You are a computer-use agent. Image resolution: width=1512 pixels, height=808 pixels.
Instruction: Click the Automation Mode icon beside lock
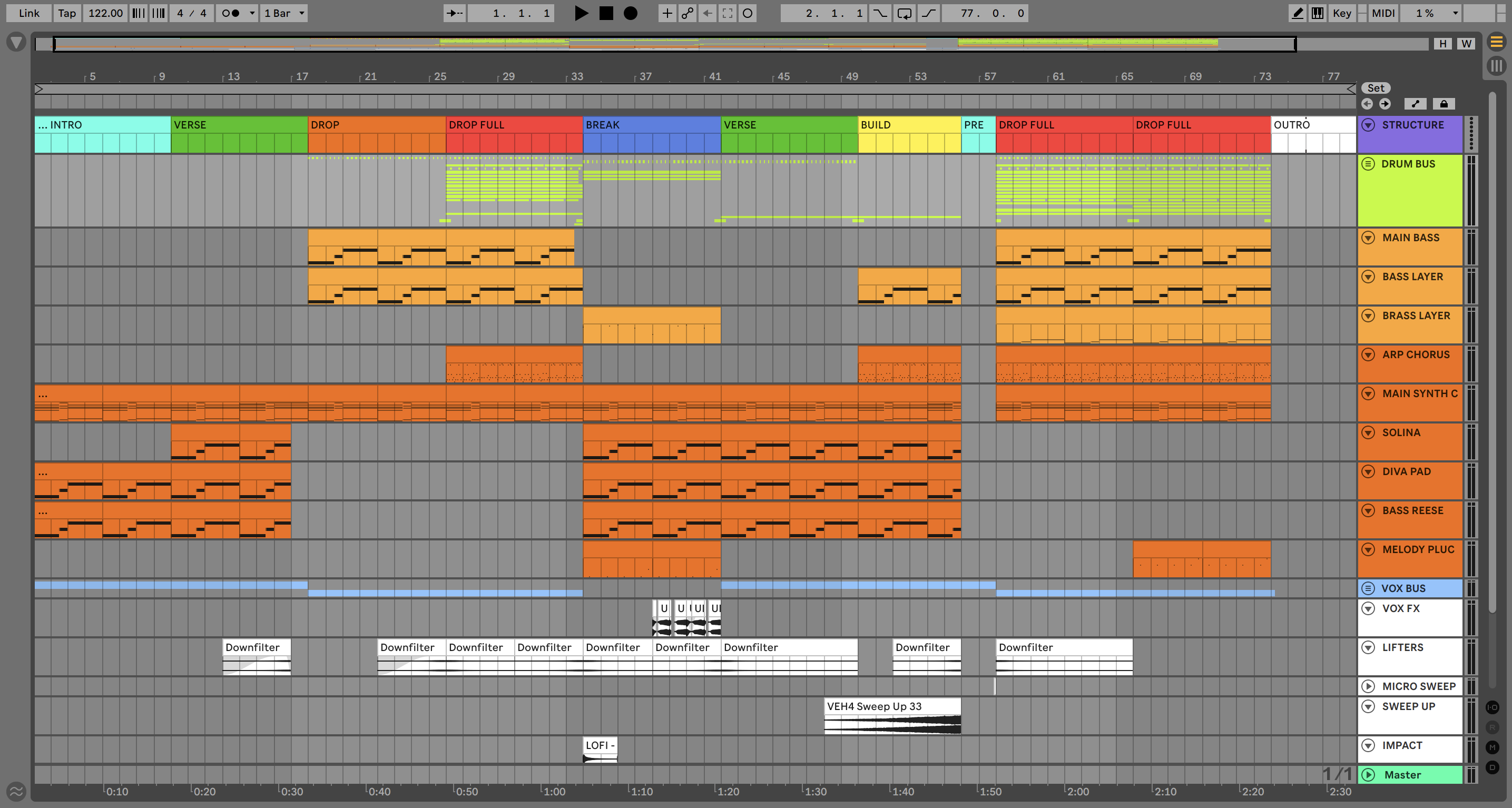point(1415,104)
